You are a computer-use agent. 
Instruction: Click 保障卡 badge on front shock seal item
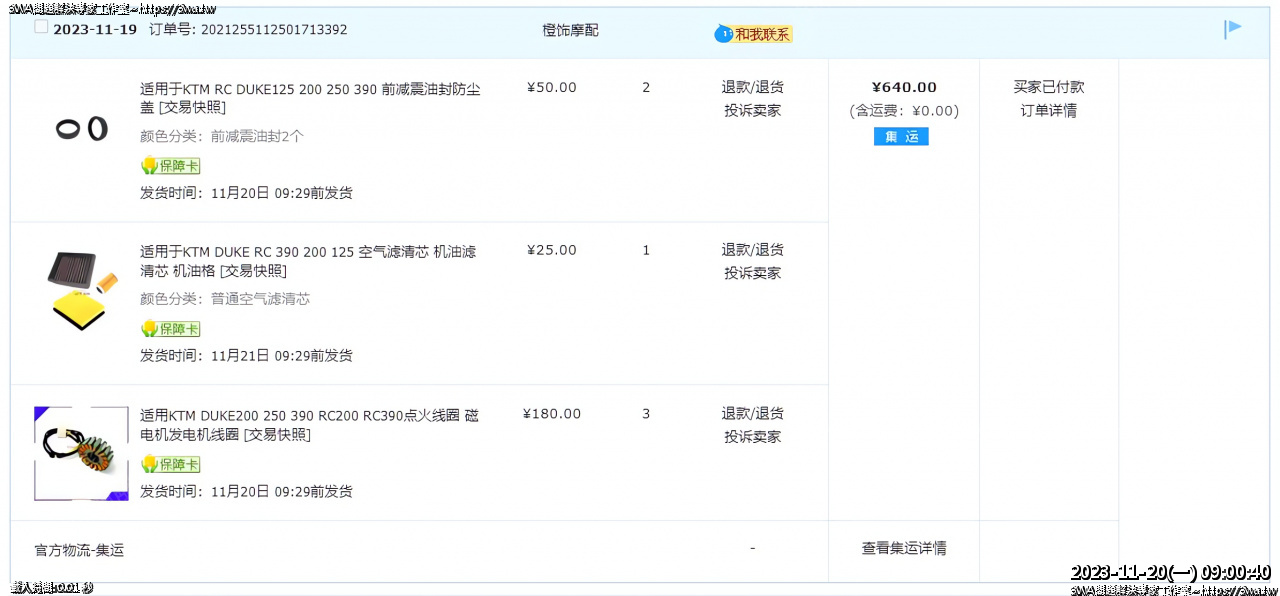click(x=169, y=165)
